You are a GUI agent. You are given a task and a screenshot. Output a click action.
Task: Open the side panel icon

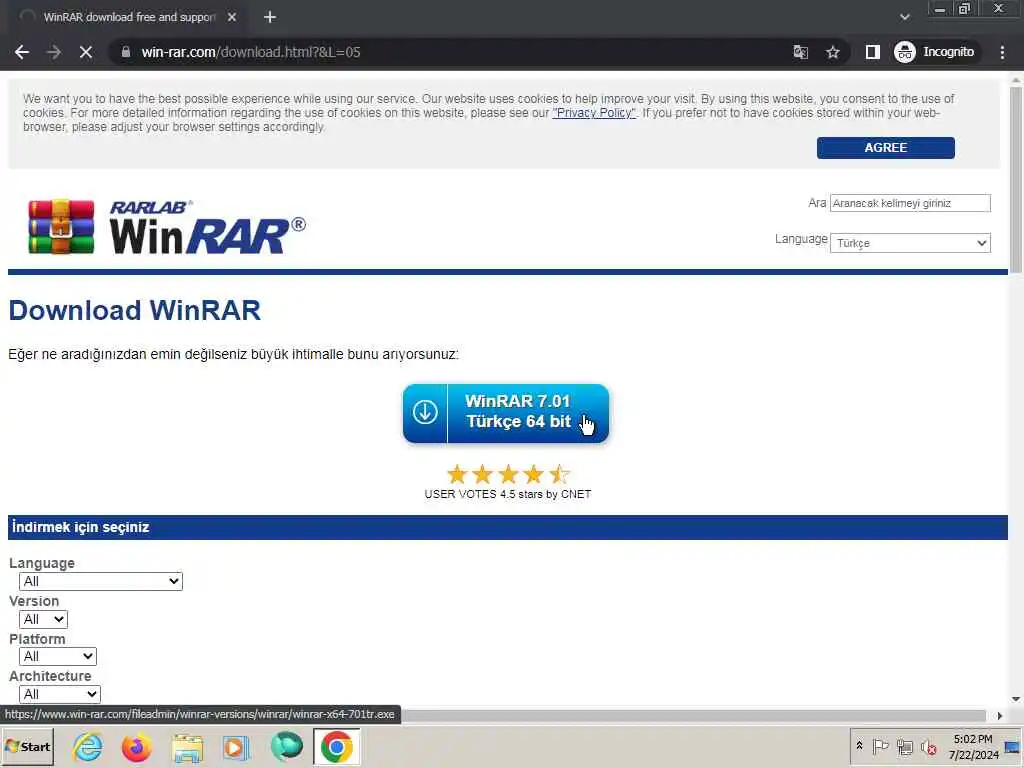[x=872, y=52]
